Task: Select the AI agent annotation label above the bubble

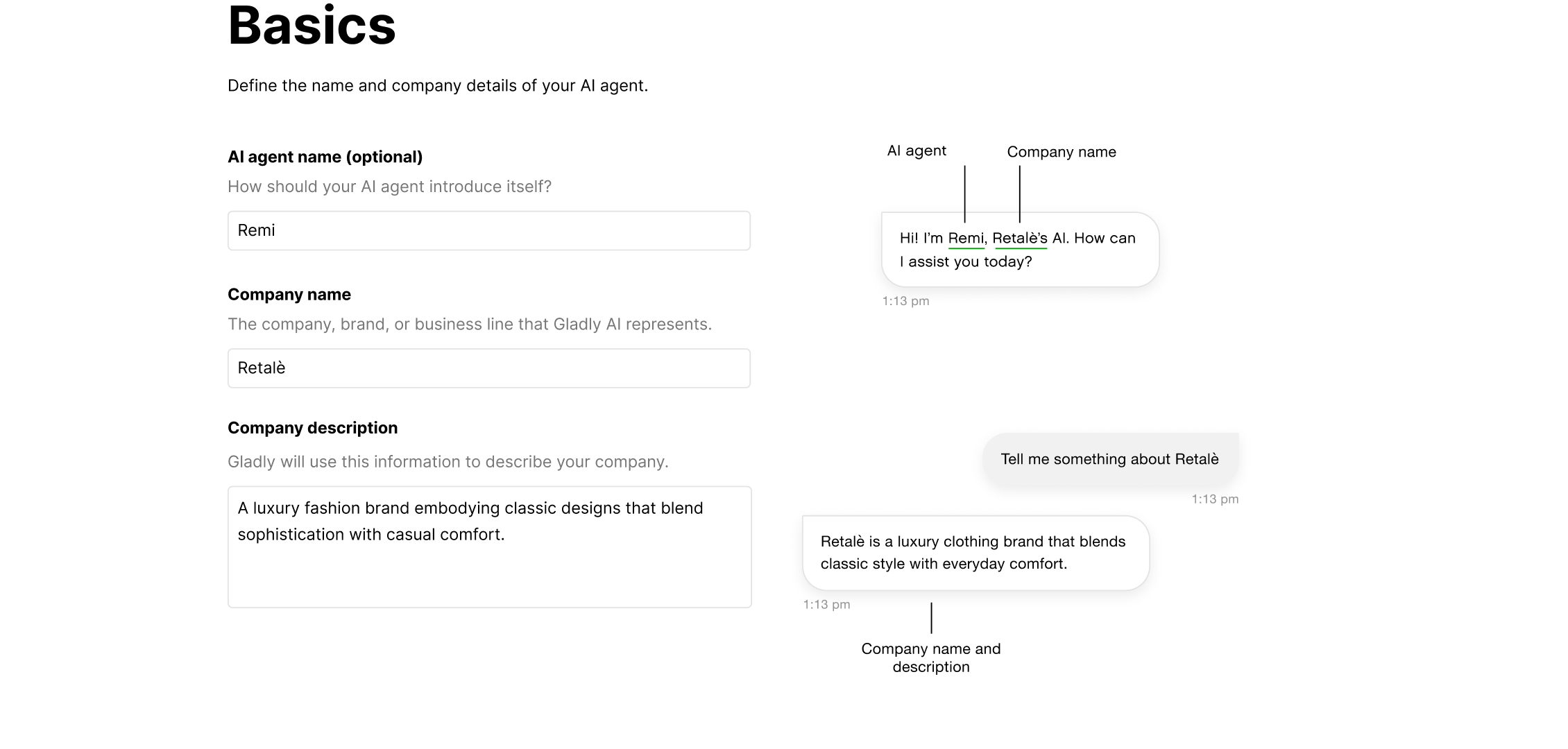Action: pos(916,150)
